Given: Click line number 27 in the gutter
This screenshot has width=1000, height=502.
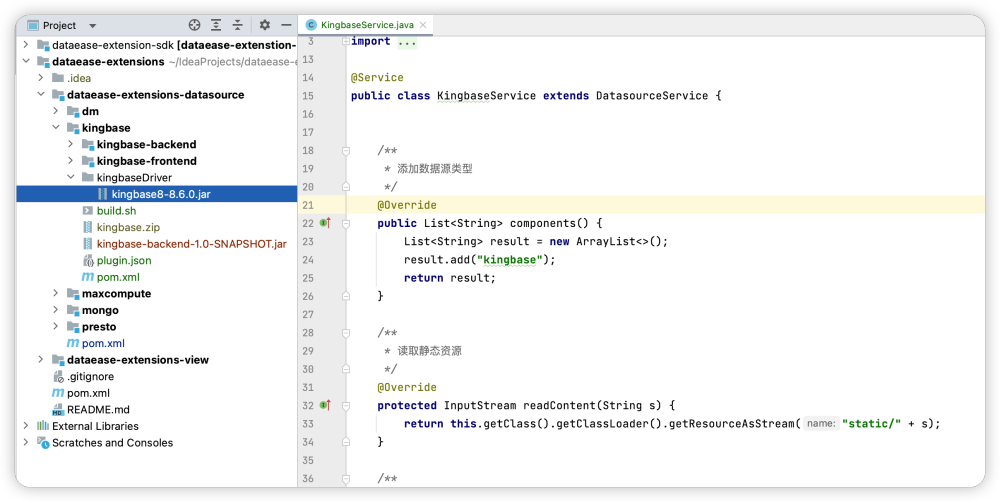Looking at the screenshot, I should pos(307,314).
